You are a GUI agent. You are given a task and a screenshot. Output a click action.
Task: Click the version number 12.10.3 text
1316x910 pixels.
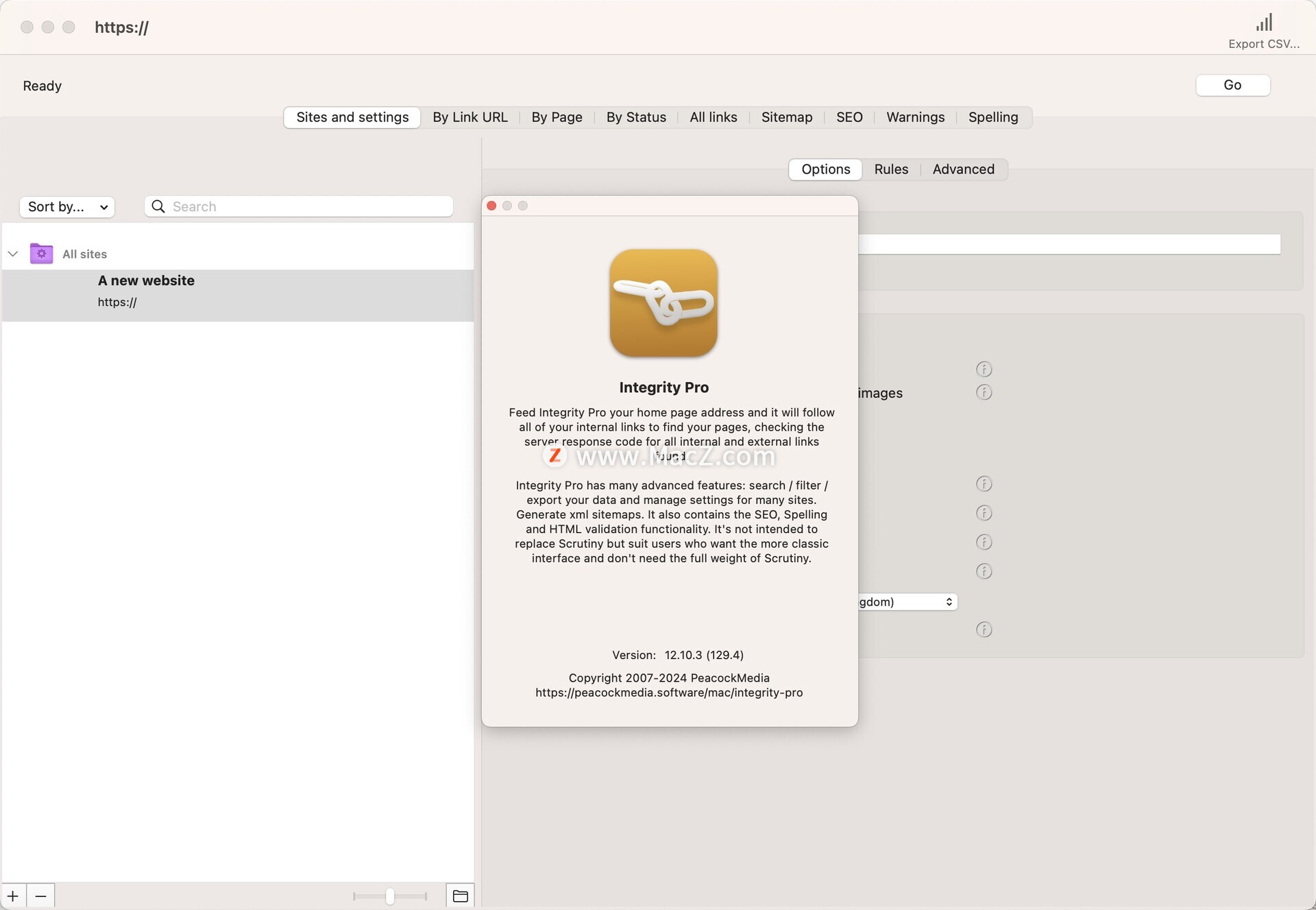click(x=704, y=655)
